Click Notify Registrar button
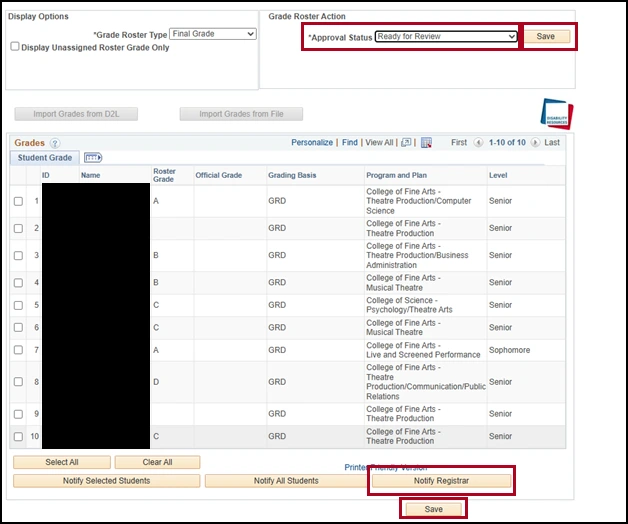628x524 pixels. click(441, 481)
